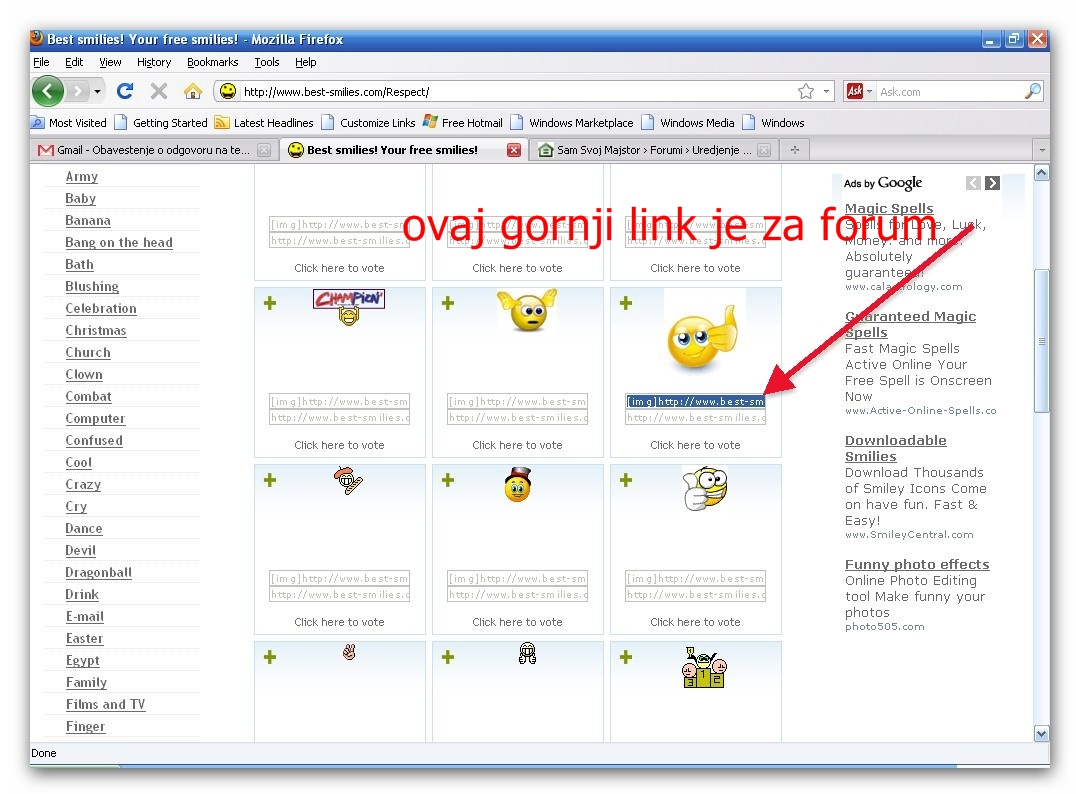Click the page scrollbar down arrow

pyautogui.click(x=1042, y=733)
